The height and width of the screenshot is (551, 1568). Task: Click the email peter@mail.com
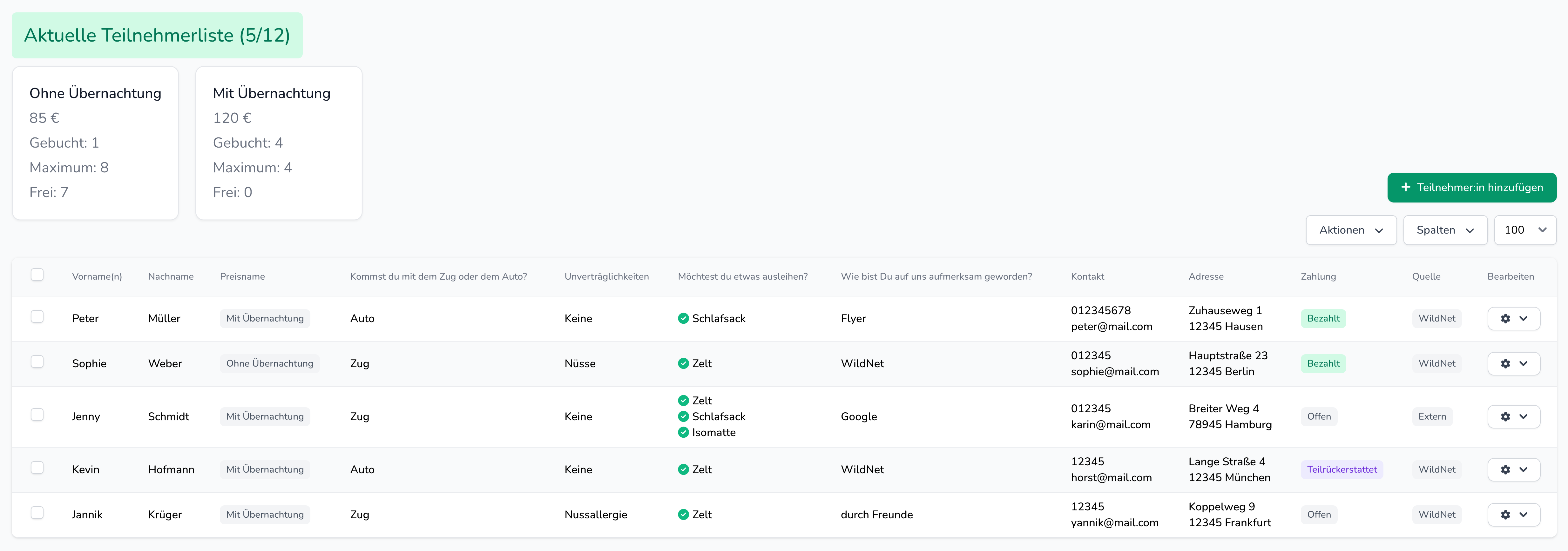click(1112, 327)
